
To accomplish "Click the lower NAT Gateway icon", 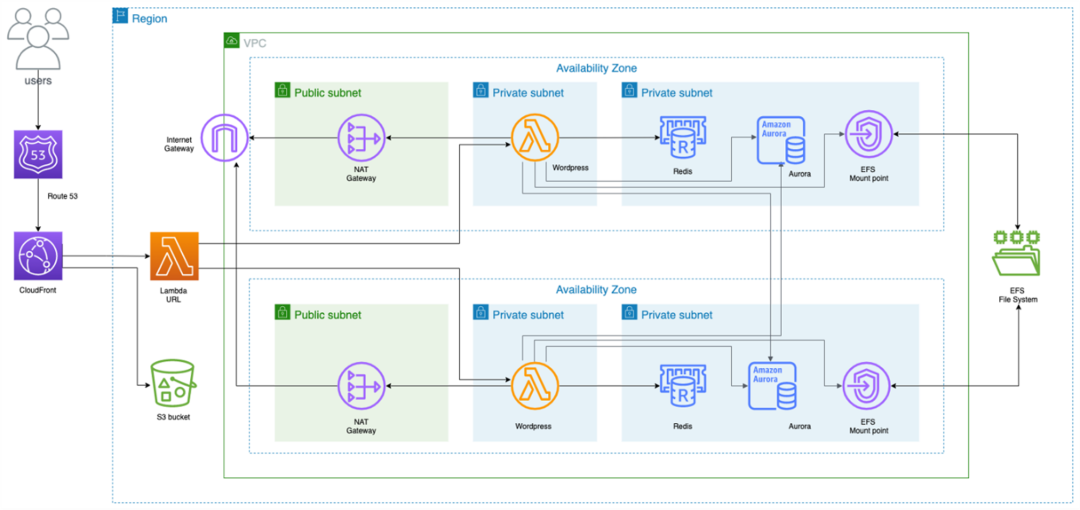I will [x=362, y=387].
